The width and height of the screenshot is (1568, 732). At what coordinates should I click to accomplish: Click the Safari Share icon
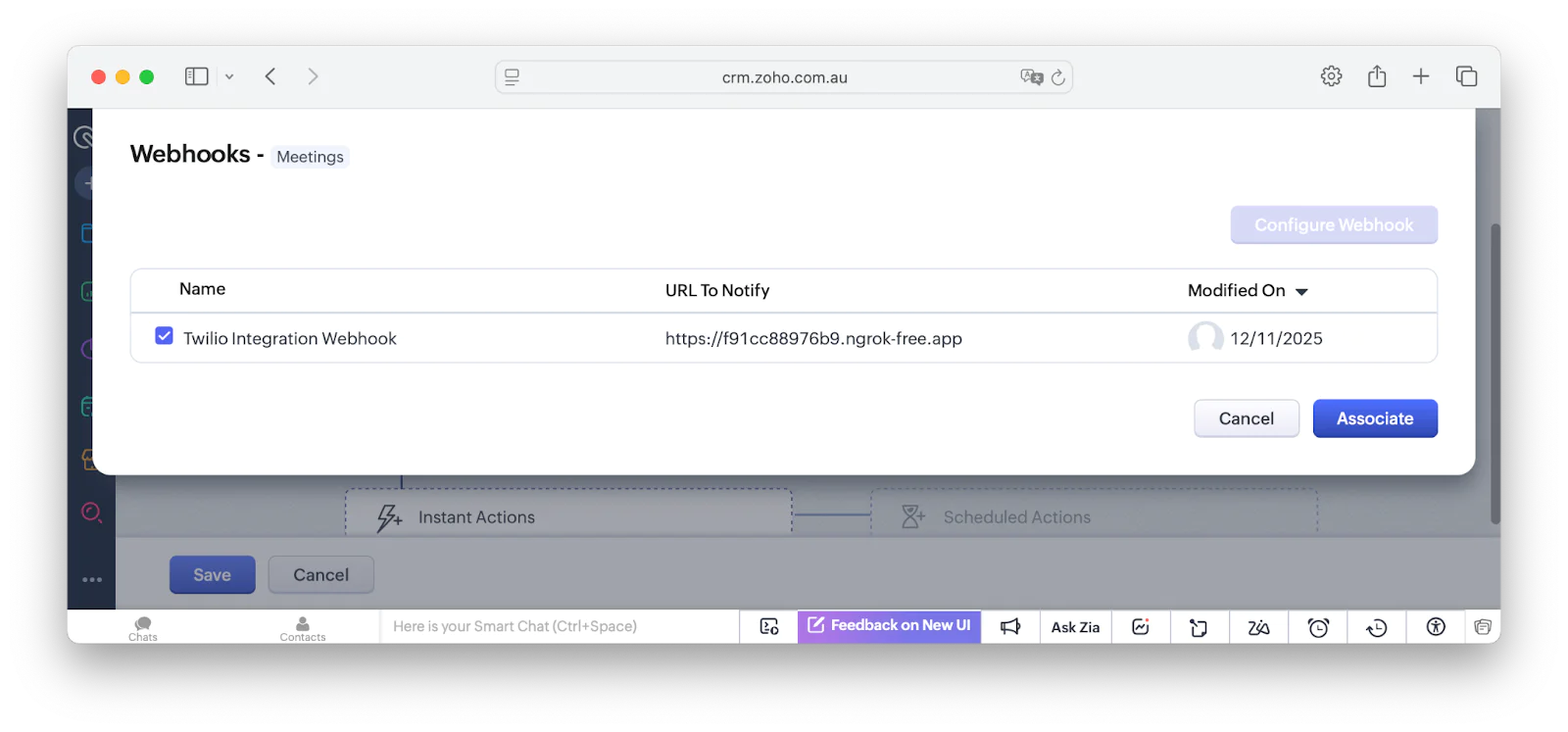[x=1377, y=75]
